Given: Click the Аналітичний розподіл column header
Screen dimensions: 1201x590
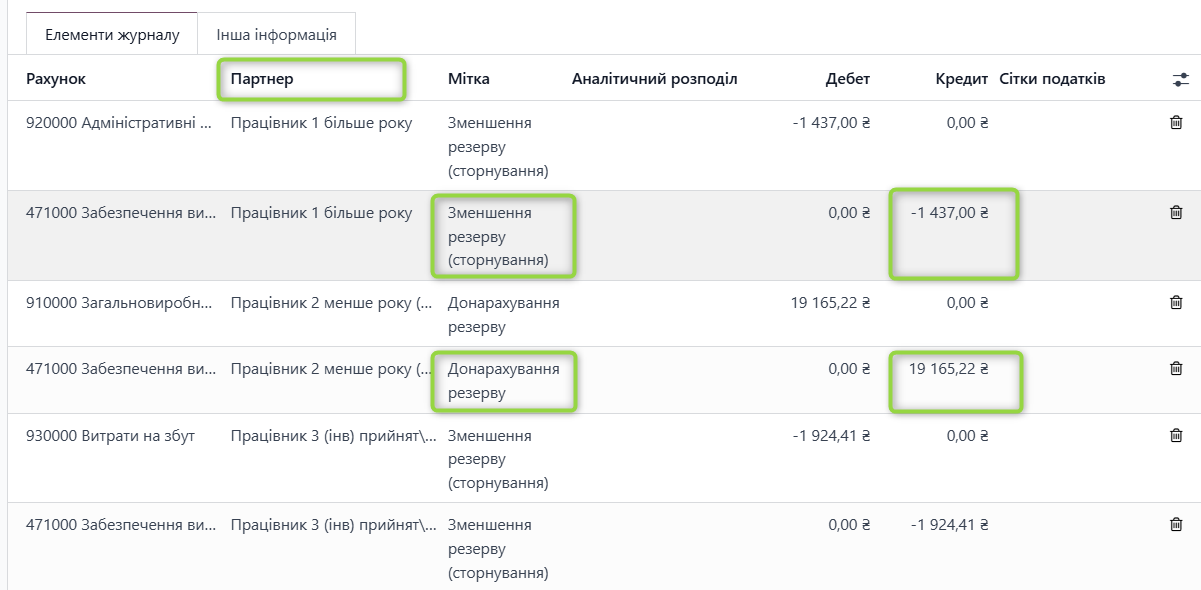Looking at the screenshot, I should point(654,79).
